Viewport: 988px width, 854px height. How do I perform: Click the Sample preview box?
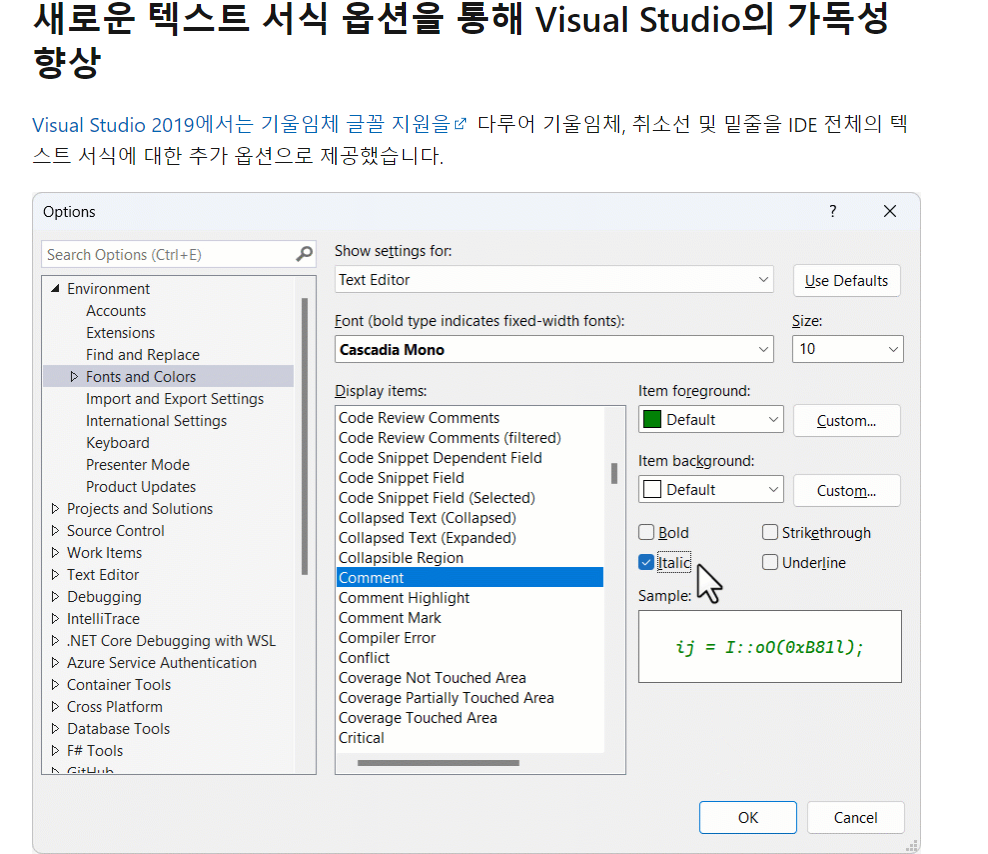[x=770, y=647]
